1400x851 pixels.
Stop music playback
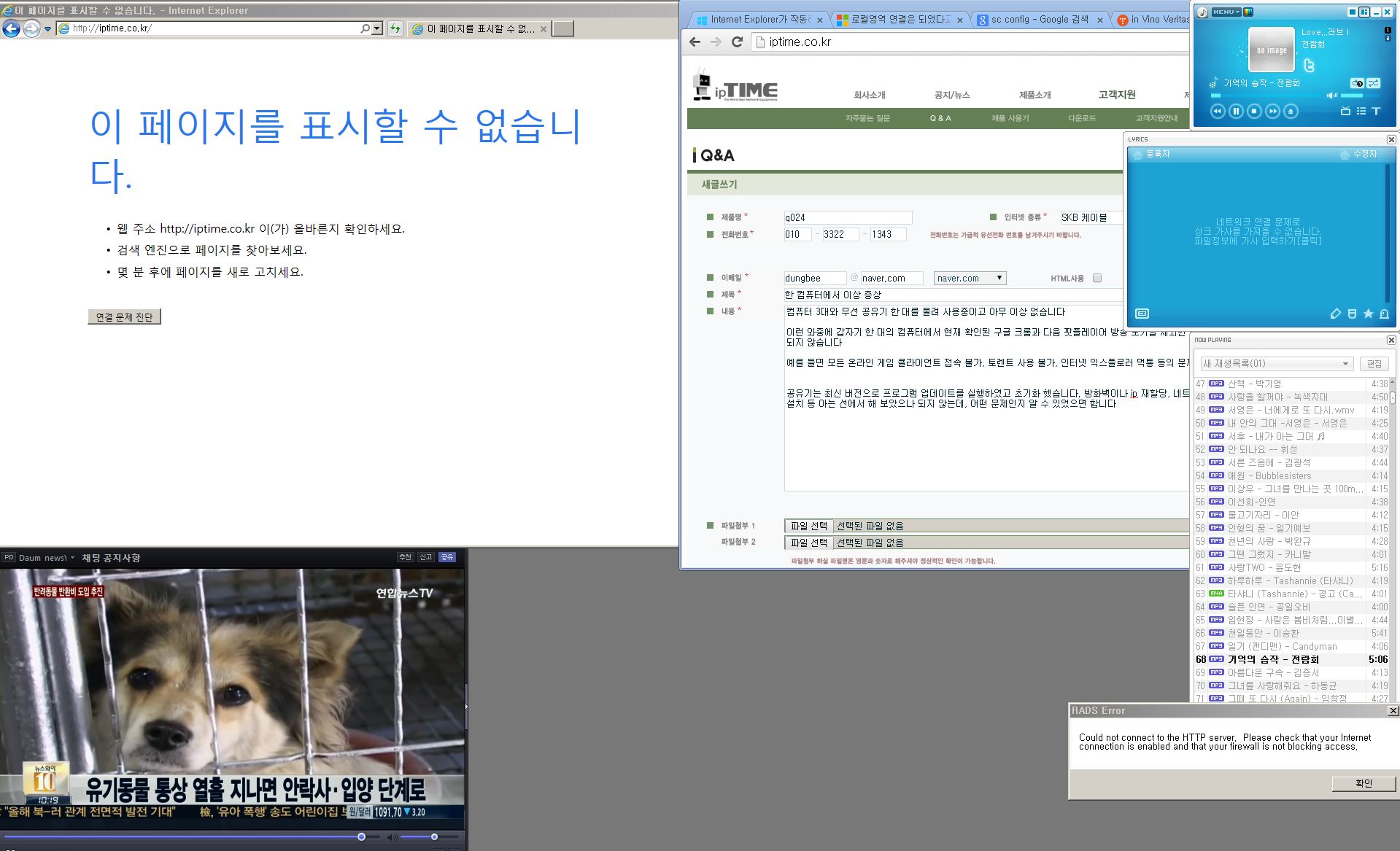click(x=1254, y=111)
